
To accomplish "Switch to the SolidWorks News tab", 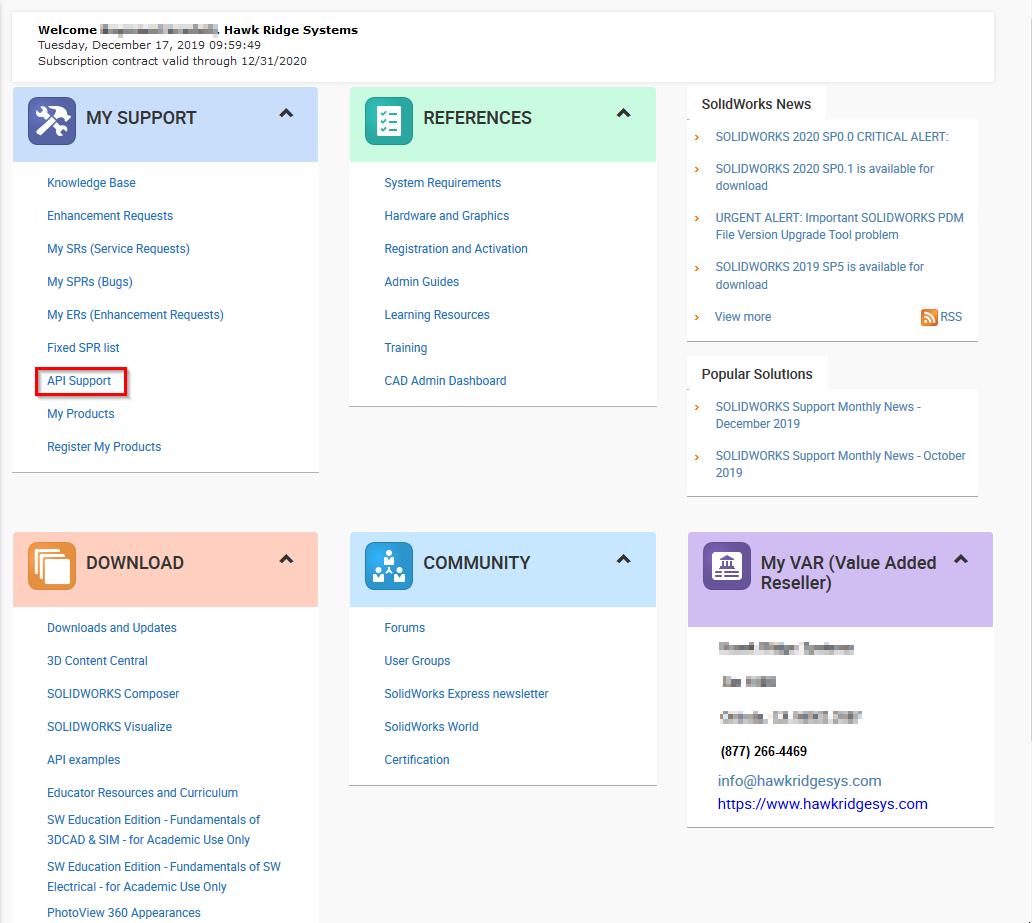I will tap(756, 104).
